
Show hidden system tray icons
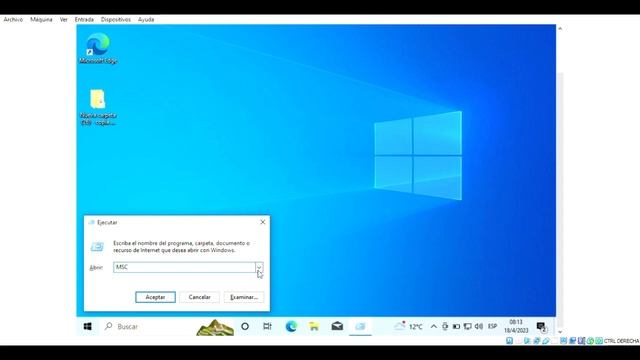[x=433, y=327]
